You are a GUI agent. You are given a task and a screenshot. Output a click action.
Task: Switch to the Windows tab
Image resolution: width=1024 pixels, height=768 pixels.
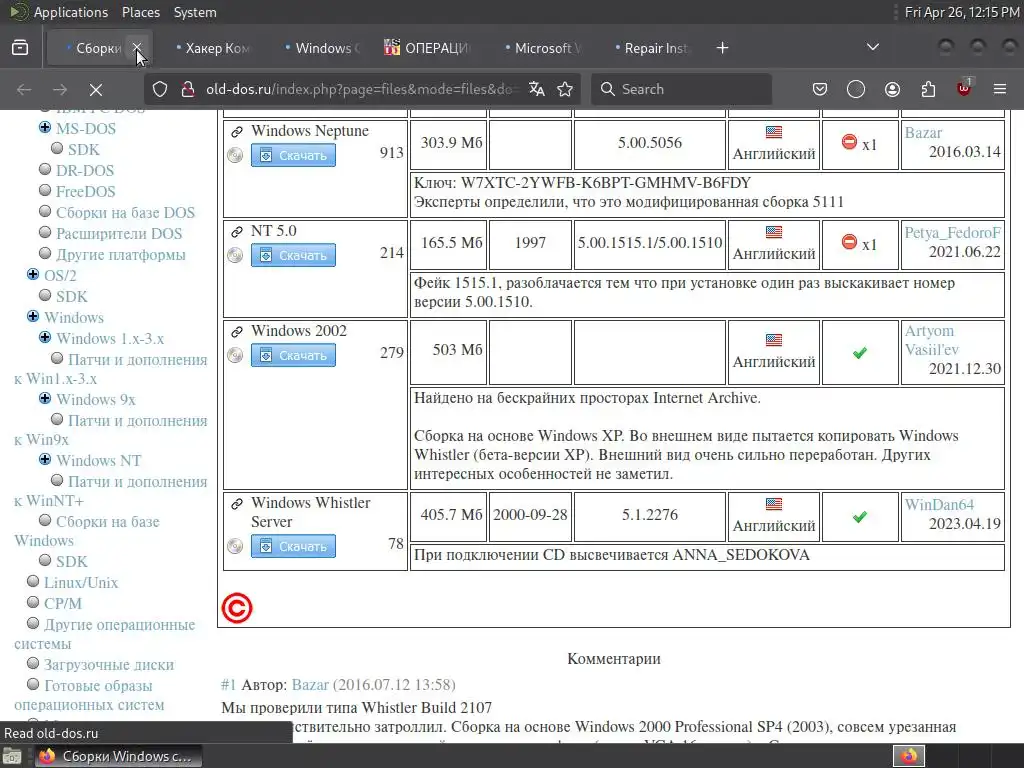pos(323,48)
